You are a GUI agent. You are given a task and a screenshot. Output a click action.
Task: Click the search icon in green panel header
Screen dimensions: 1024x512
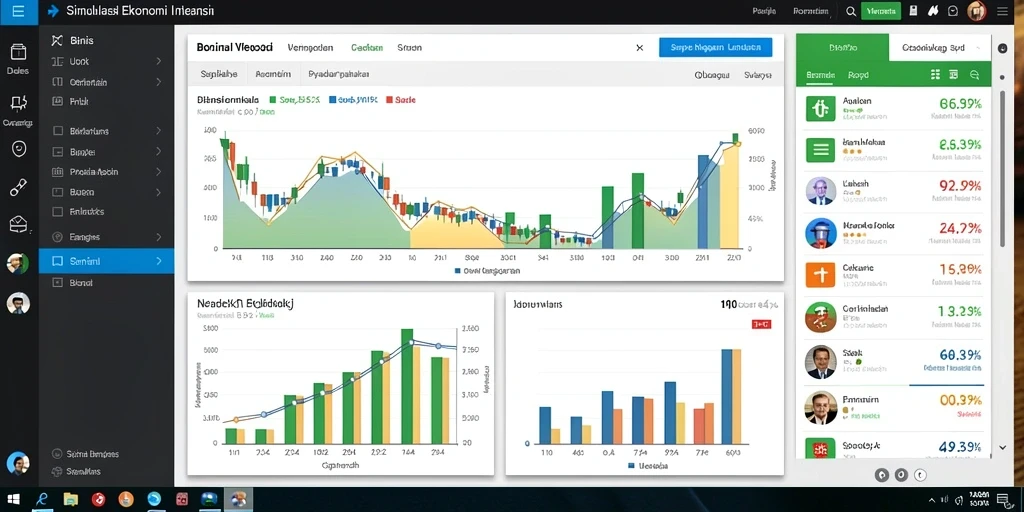coord(974,74)
